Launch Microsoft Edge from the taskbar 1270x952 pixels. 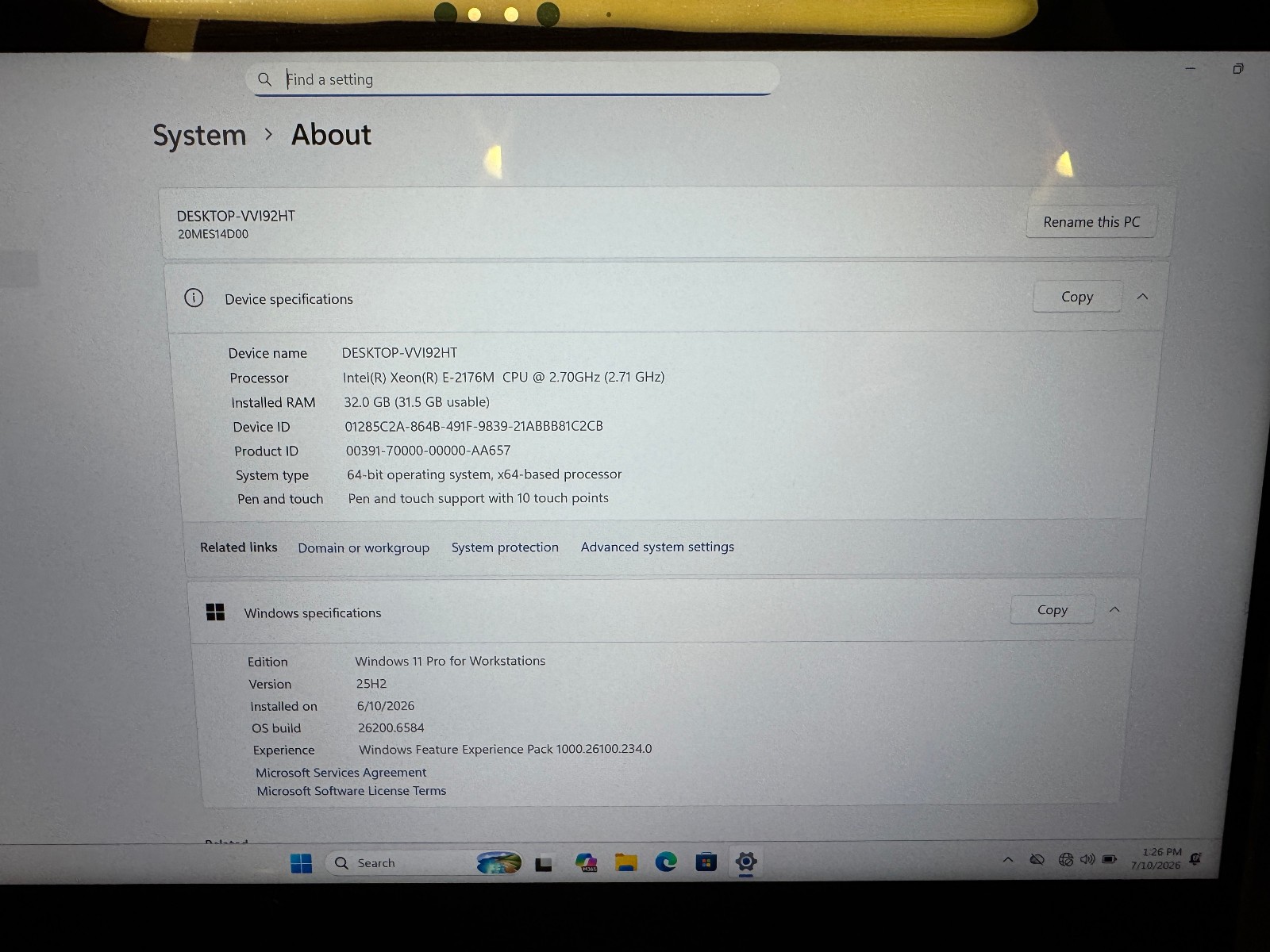click(666, 862)
